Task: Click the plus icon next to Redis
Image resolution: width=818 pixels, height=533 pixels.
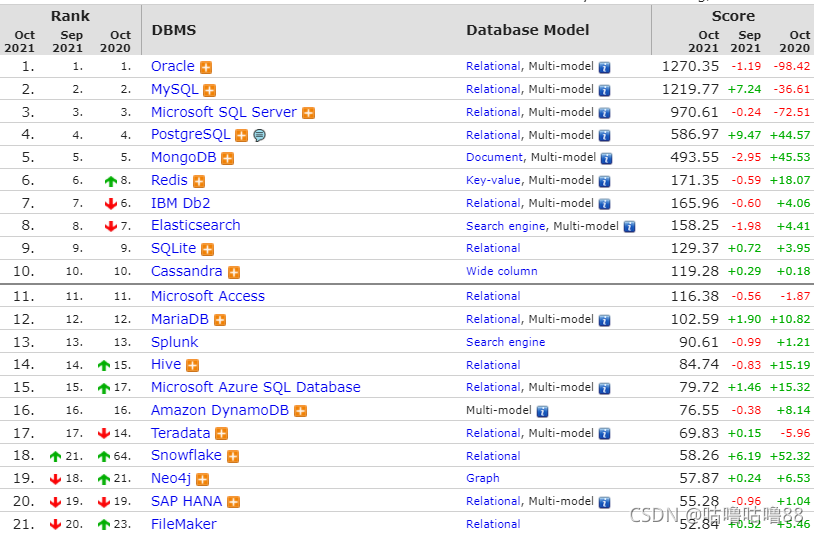Action: pyautogui.click(x=199, y=181)
